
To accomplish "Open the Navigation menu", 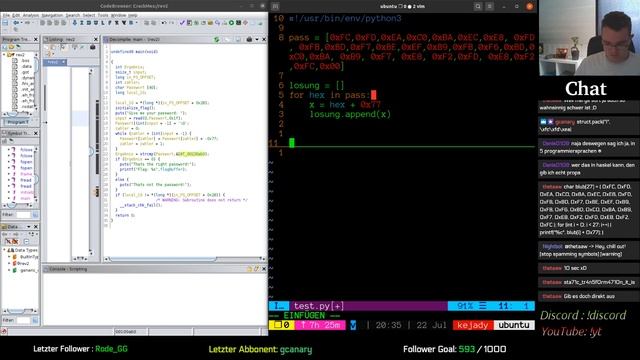I will 52,15.
